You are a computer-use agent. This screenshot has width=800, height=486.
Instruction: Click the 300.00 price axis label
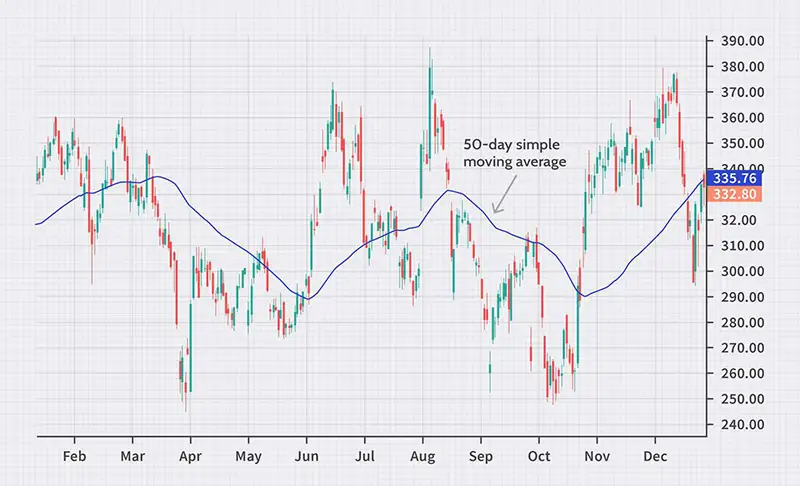742,271
